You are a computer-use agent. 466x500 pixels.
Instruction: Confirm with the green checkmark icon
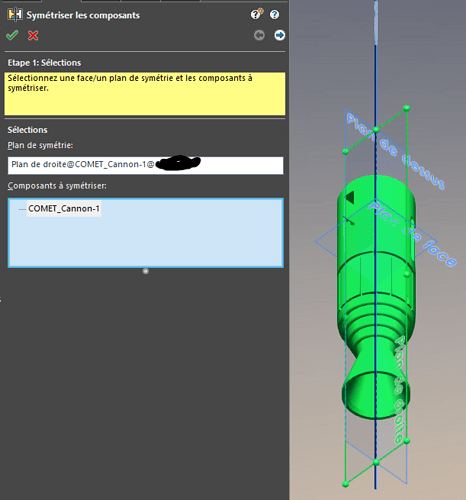pyautogui.click(x=12, y=35)
